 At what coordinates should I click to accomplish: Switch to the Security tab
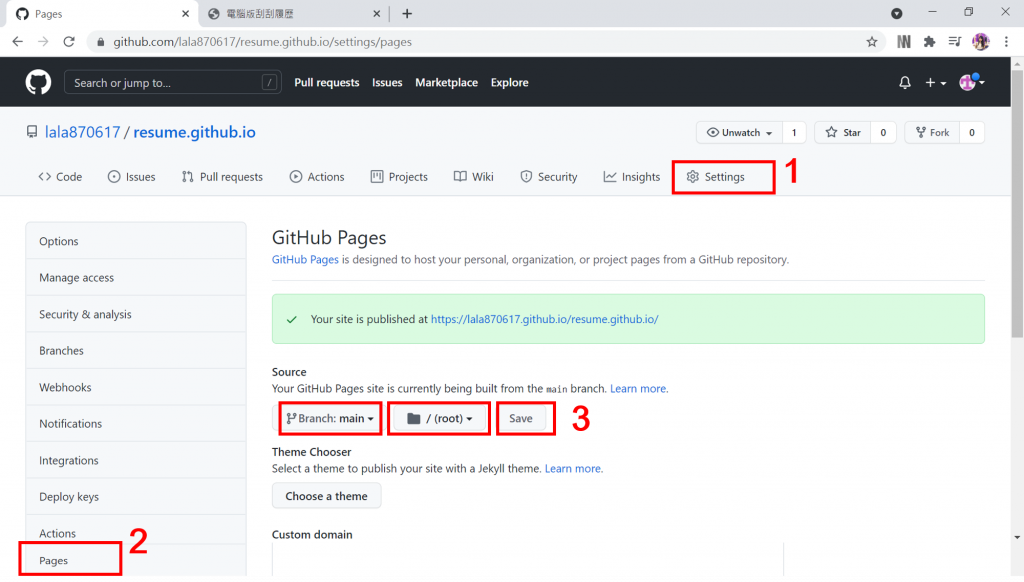pos(549,177)
